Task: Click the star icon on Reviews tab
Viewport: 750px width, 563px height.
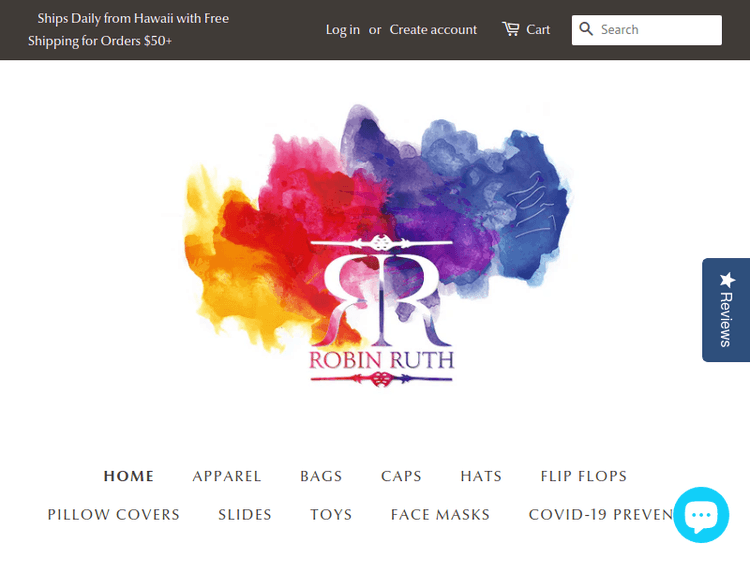Action: click(x=727, y=280)
